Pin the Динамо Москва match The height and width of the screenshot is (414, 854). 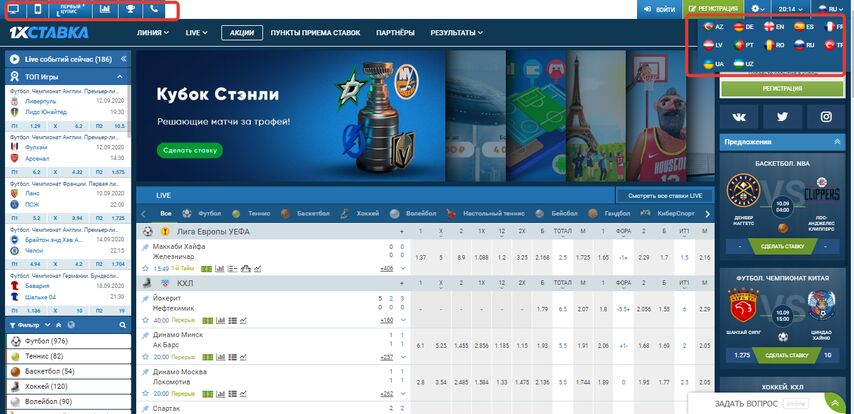point(145,373)
